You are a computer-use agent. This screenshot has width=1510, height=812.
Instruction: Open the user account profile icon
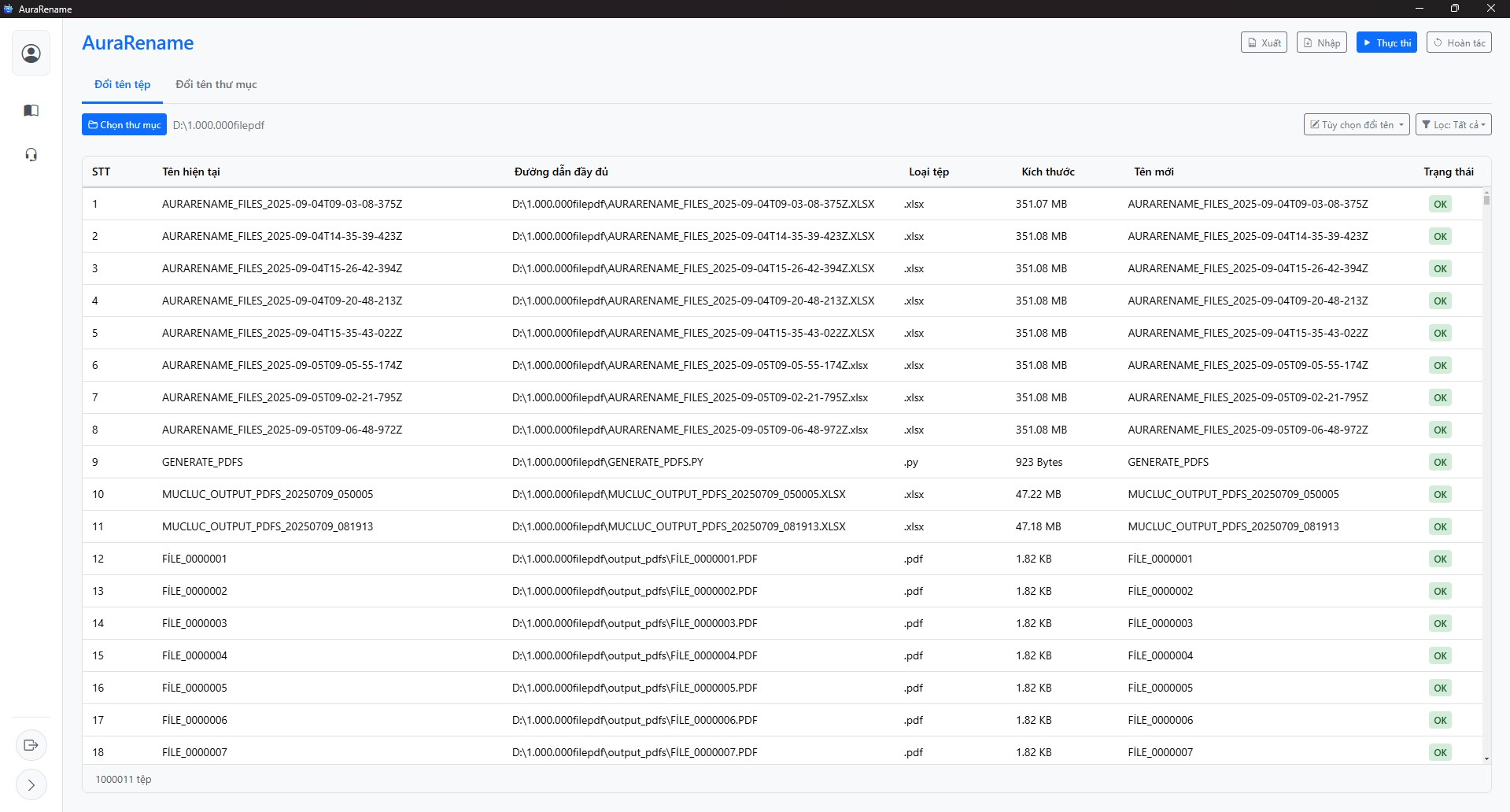point(31,54)
